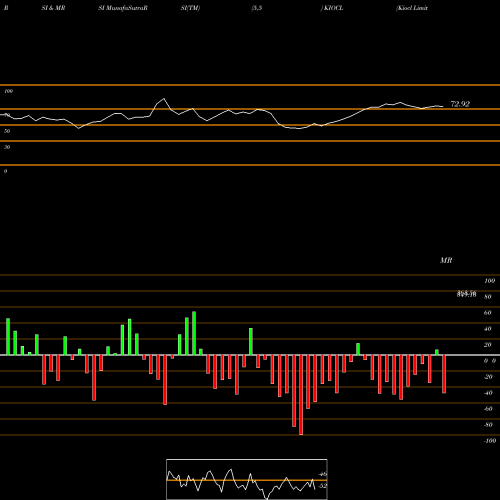The image size is (500, 500).
Task: Click the MR axis label 100
Action: click(489, 281)
